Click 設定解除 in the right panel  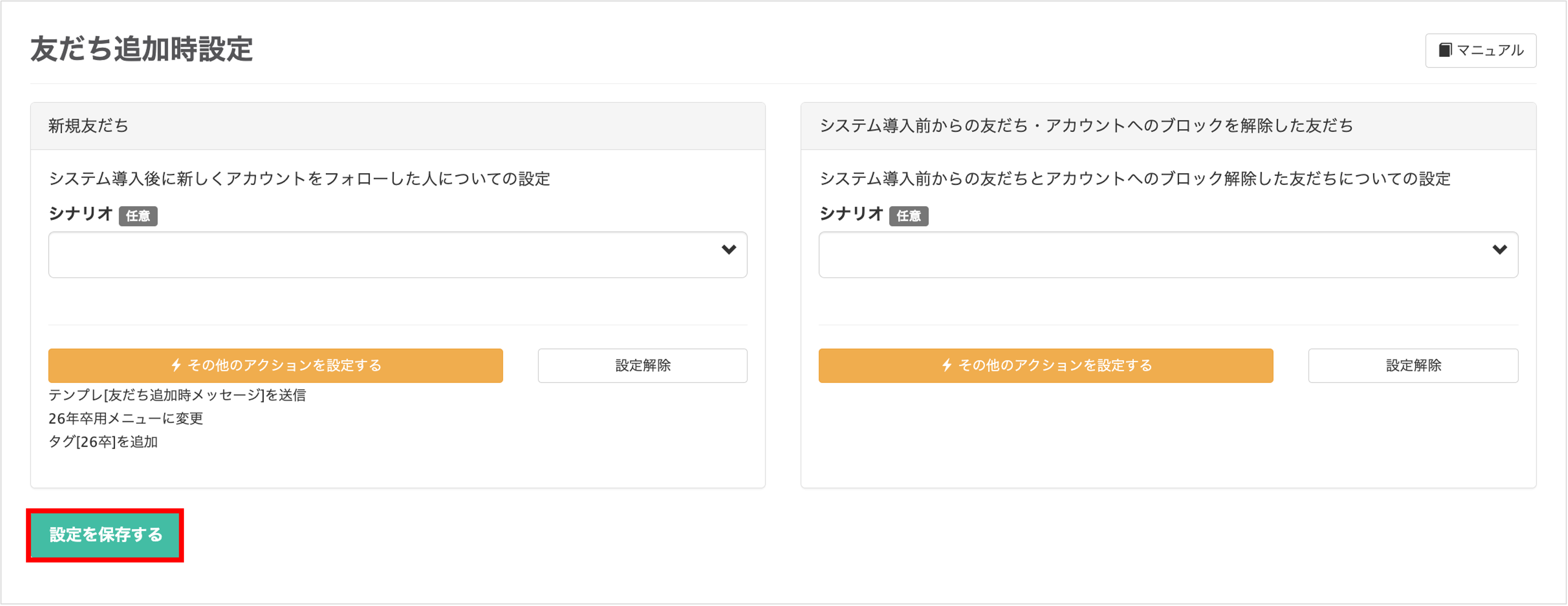[x=1413, y=366]
